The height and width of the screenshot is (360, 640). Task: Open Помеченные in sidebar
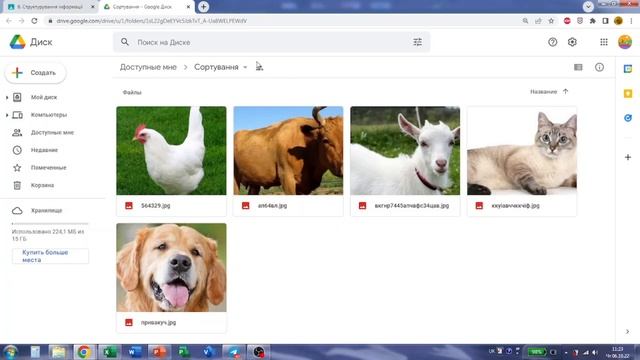click(x=49, y=167)
